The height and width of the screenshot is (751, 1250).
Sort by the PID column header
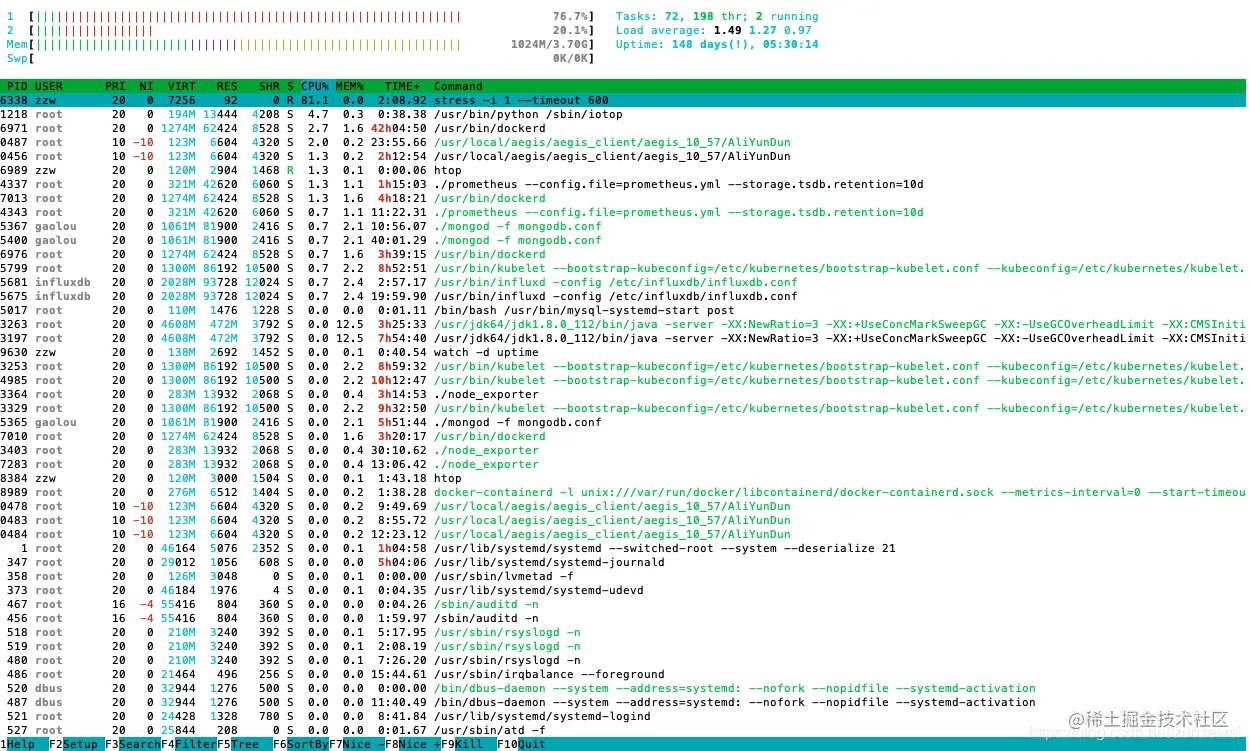pos(17,86)
